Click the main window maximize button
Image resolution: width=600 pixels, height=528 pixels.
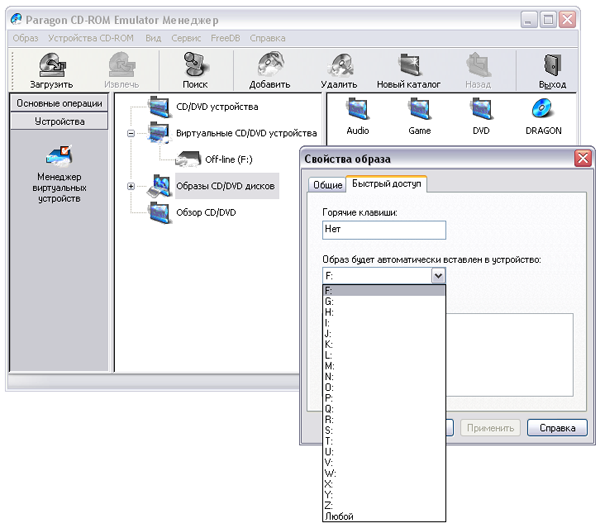pos(548,20)
